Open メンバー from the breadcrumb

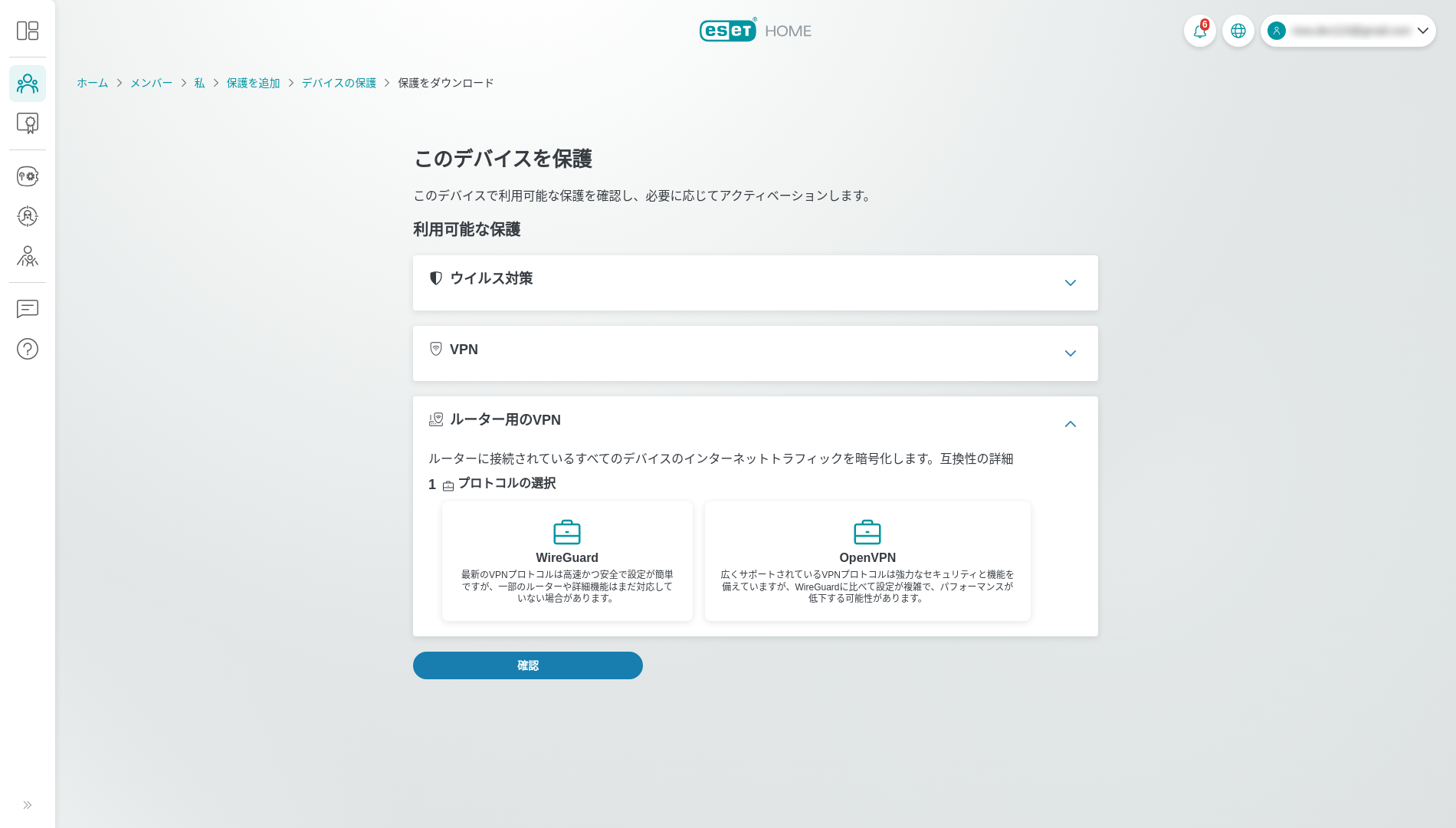click(151, 82)
